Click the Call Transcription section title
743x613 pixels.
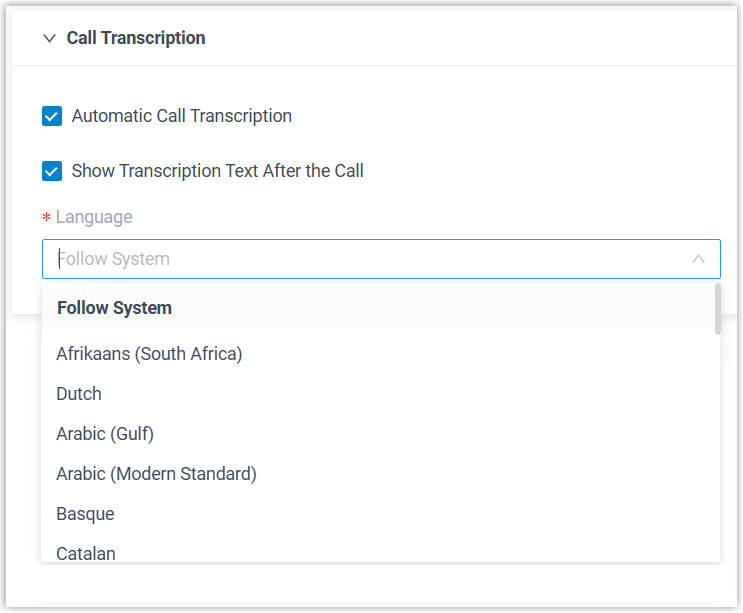(136, 38)
